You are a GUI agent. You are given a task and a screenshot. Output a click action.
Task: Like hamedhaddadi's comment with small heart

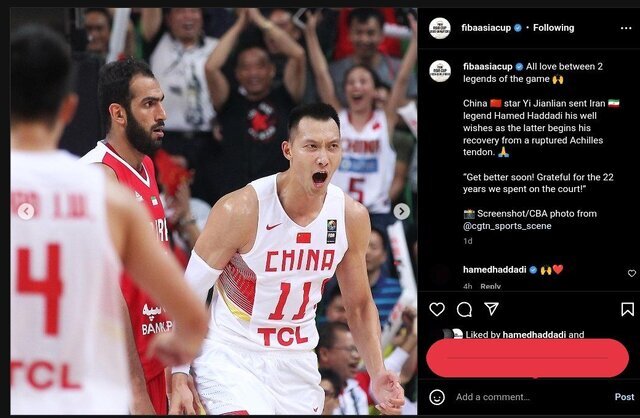point(631,273)
